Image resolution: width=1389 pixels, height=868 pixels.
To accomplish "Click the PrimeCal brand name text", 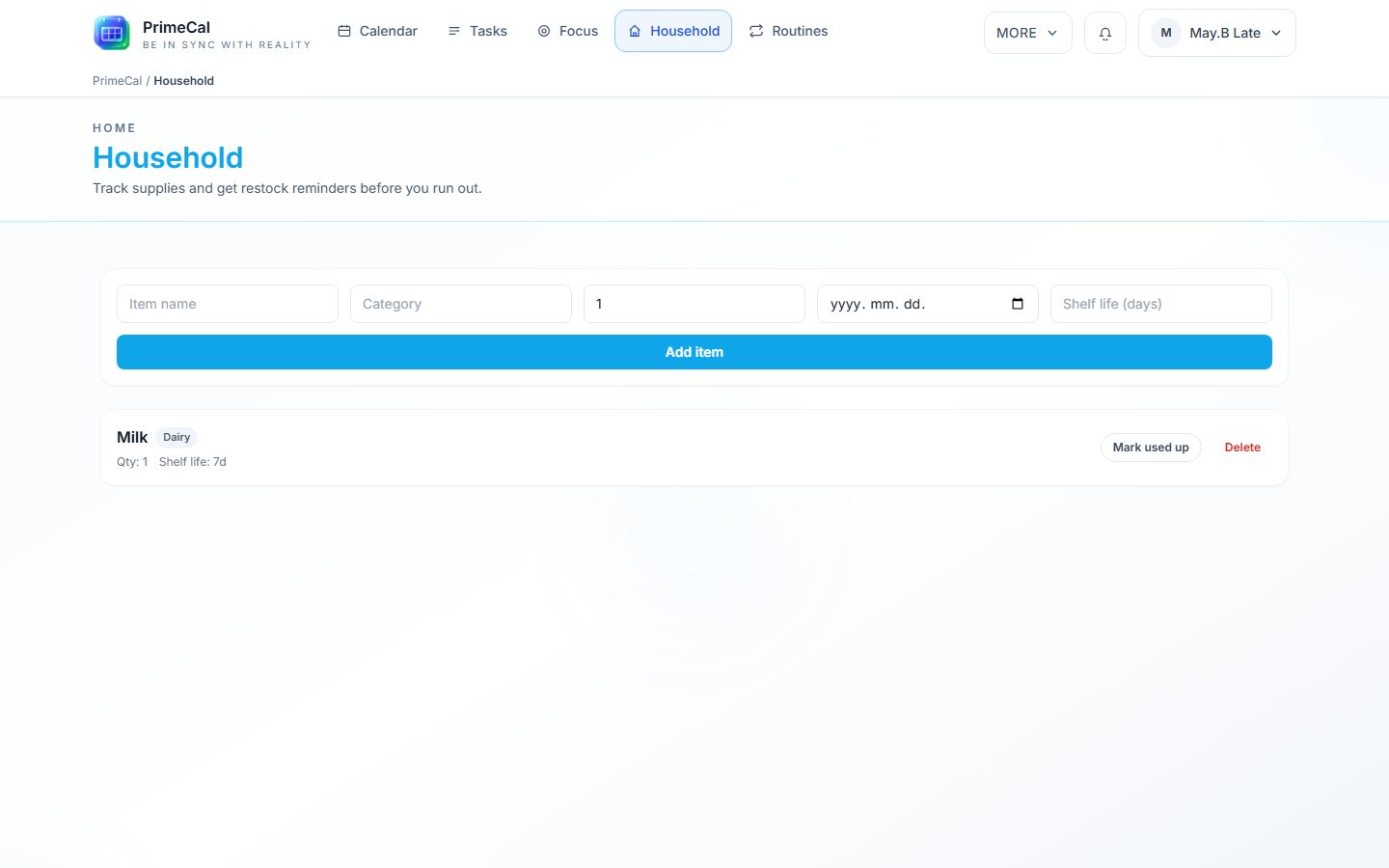I will tap(177, 27).
